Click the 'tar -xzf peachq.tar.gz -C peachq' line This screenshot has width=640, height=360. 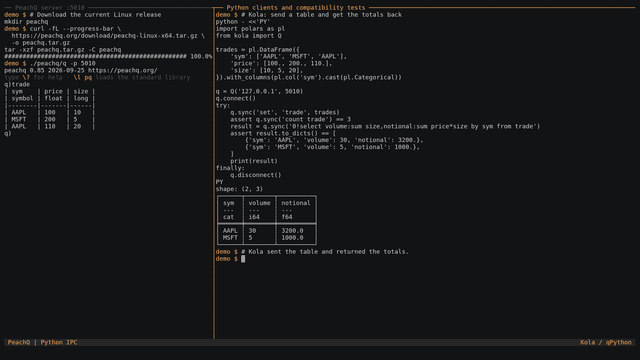[x=62, y=49]
